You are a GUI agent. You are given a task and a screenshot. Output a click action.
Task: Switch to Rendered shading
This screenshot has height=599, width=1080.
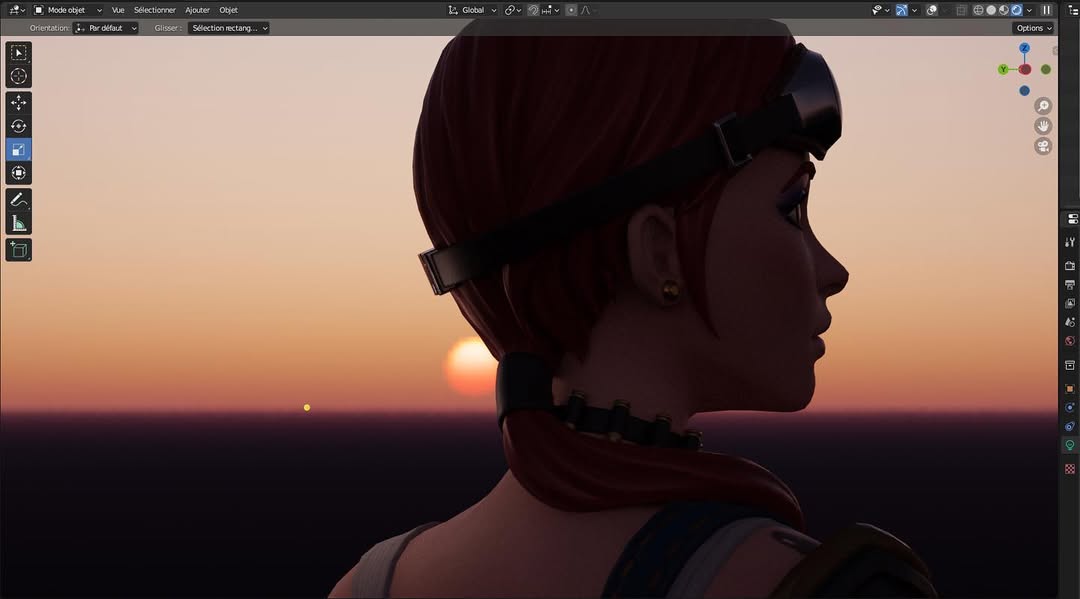1017,10
